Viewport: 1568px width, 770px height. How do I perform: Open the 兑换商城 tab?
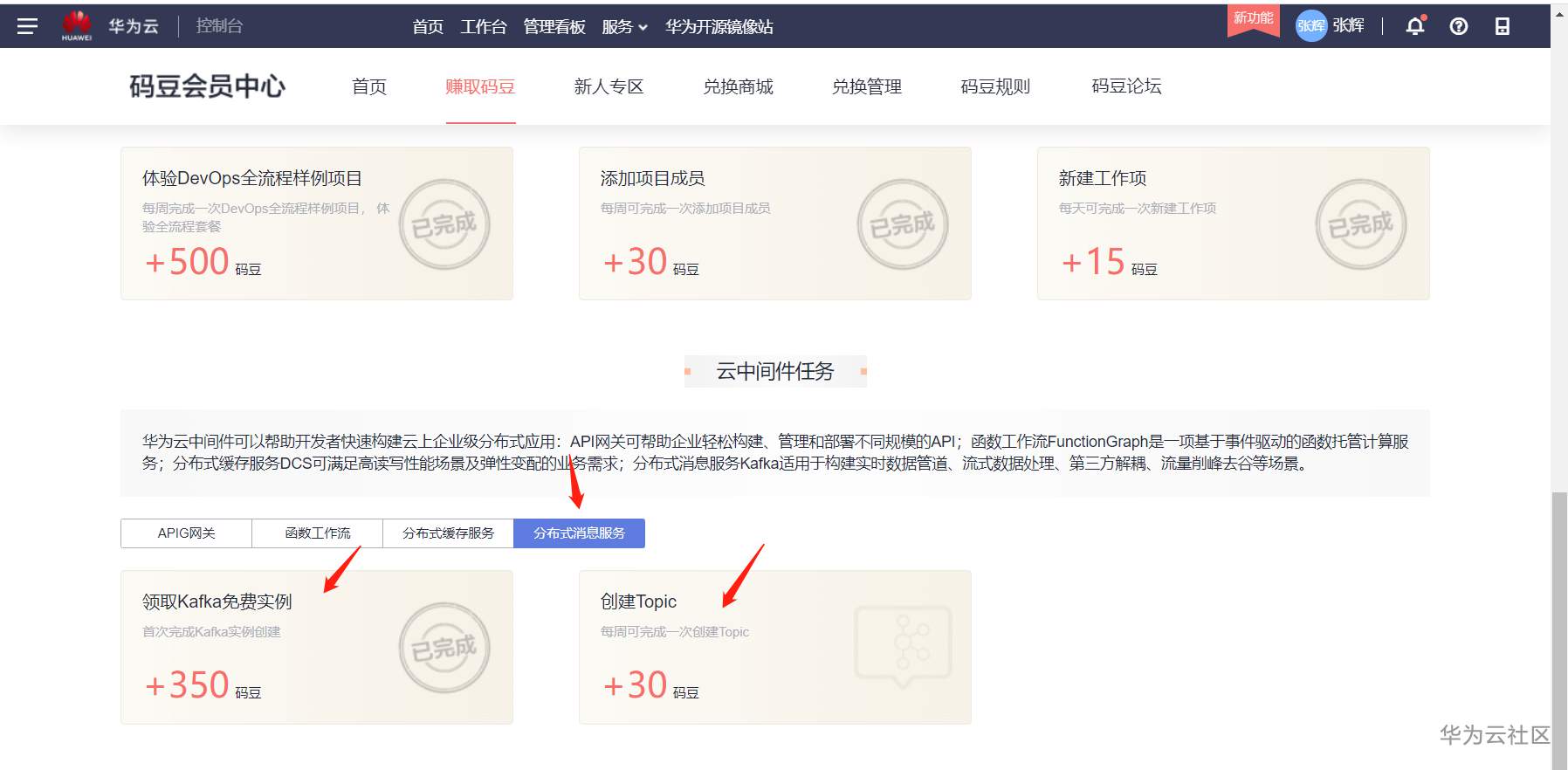(738, 86)
